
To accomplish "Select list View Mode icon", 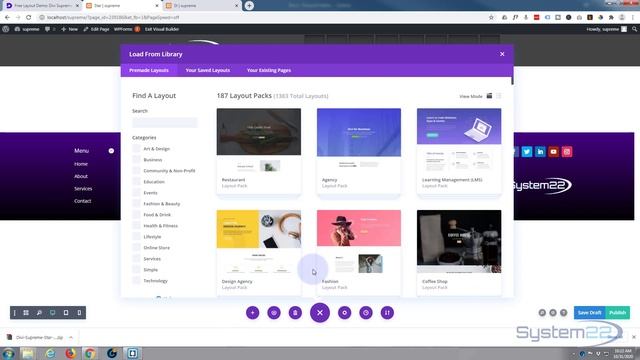I will 499,96.
